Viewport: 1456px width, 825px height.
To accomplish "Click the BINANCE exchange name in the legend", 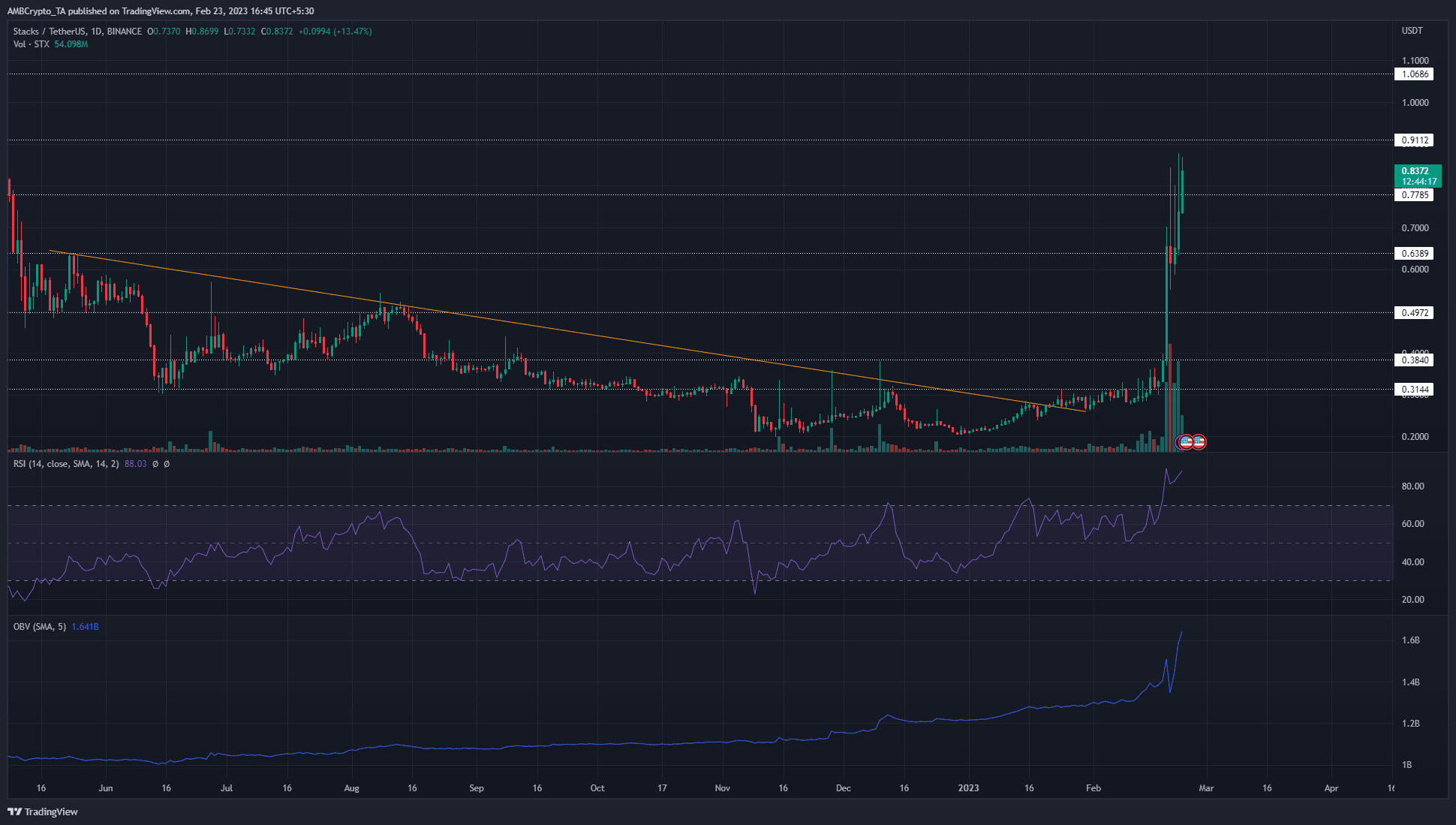I will coord(125,31).
